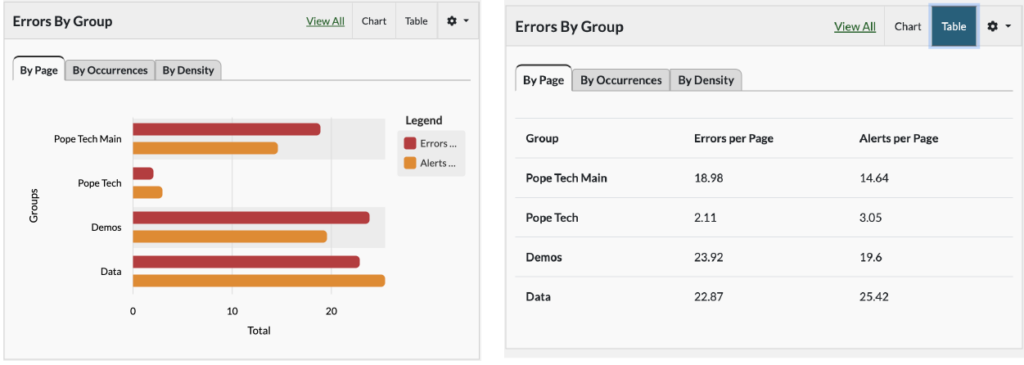This screenshot has width=1024, height=365.
Task: Click View All link in the table panel
Action: pyautogui.click(x=855, y=26)
